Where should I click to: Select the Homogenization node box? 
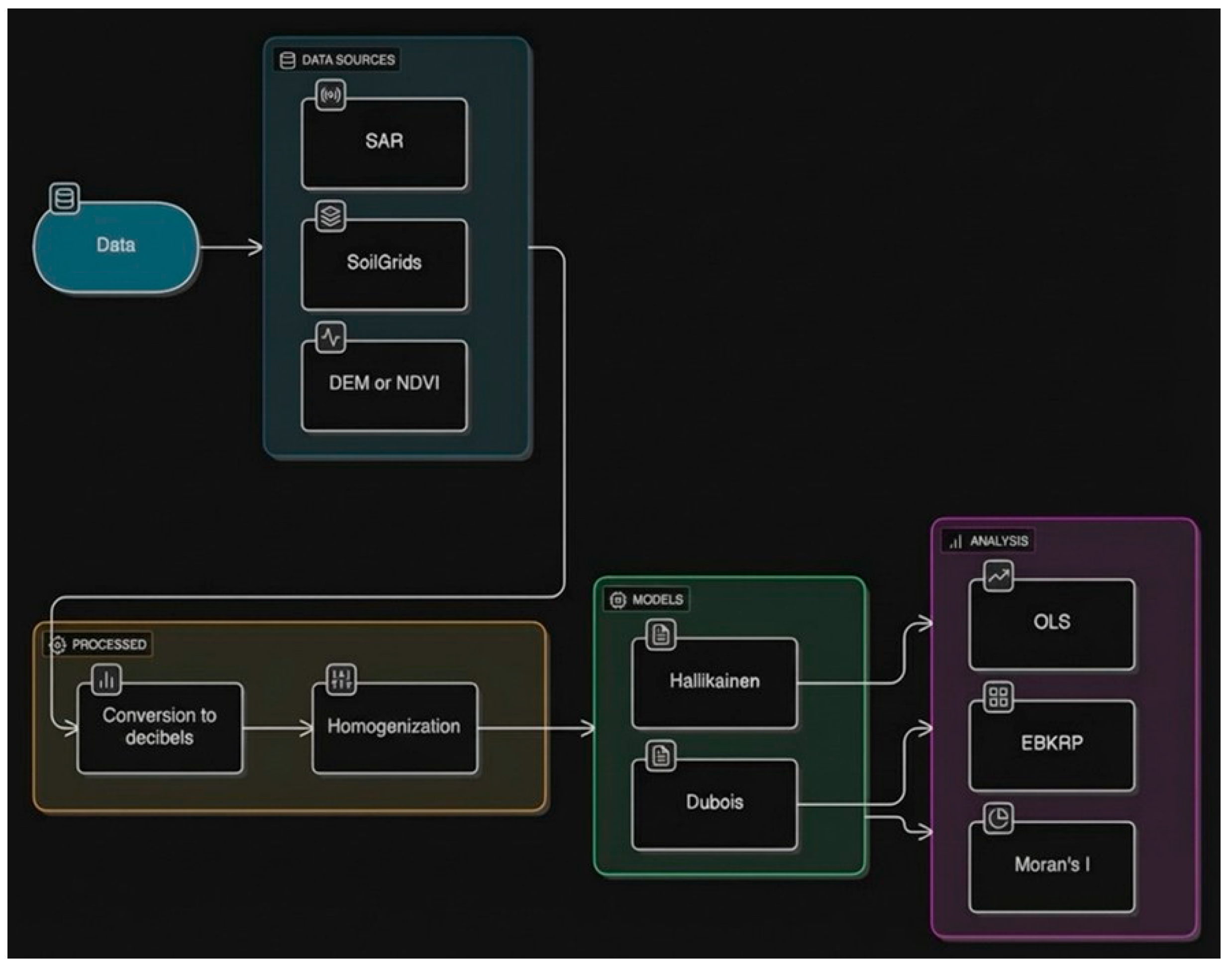[x=395, y=728]
